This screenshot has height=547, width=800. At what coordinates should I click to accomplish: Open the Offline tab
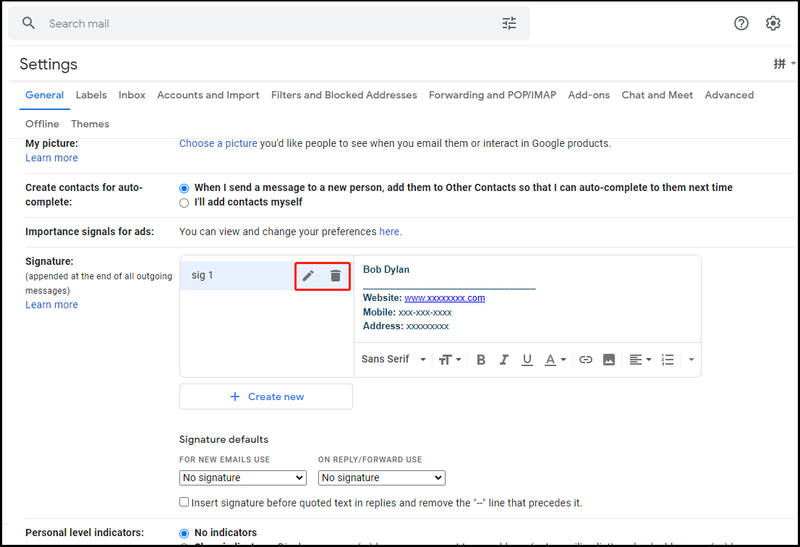42,124
